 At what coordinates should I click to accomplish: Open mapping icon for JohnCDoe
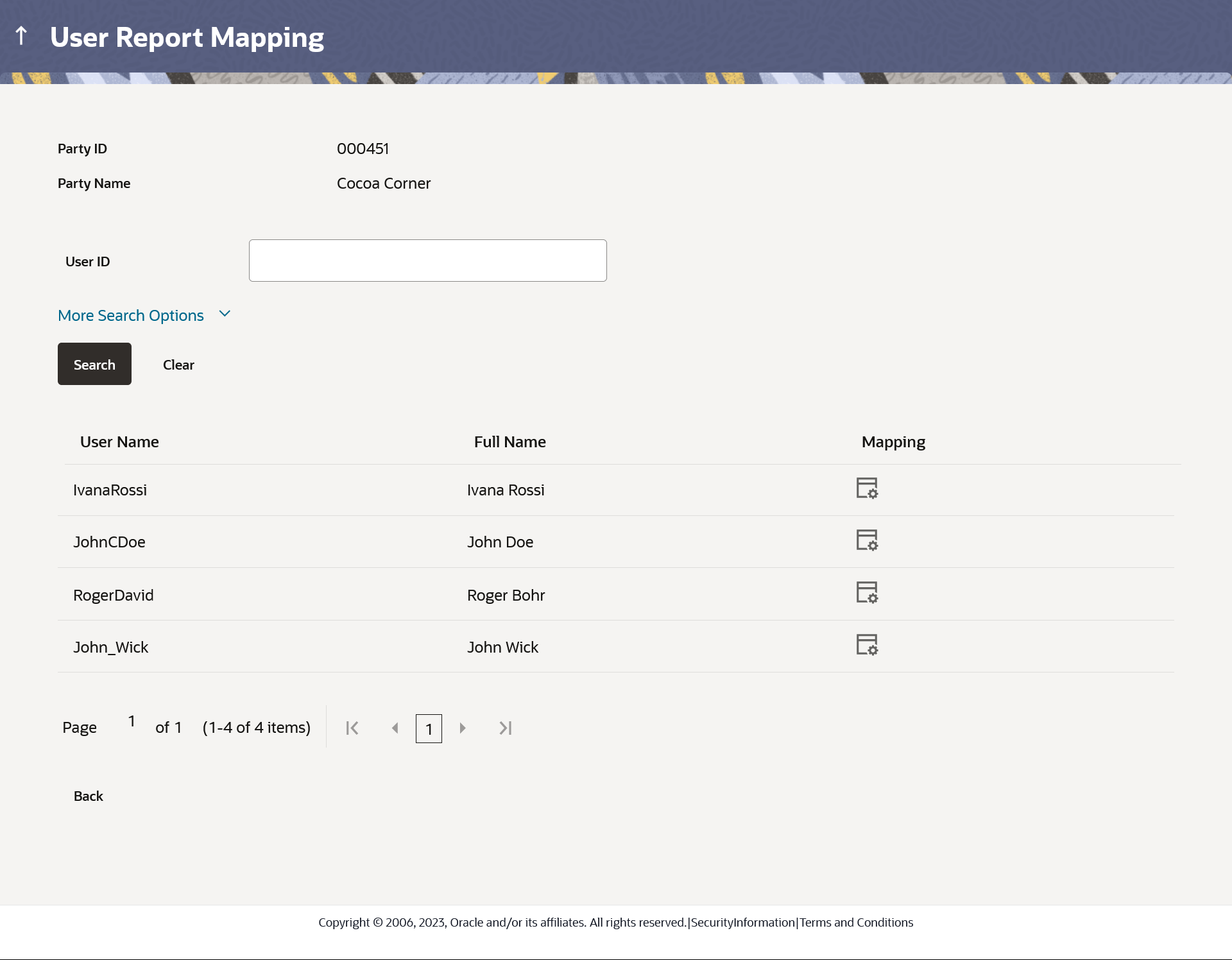click(867, 540)
